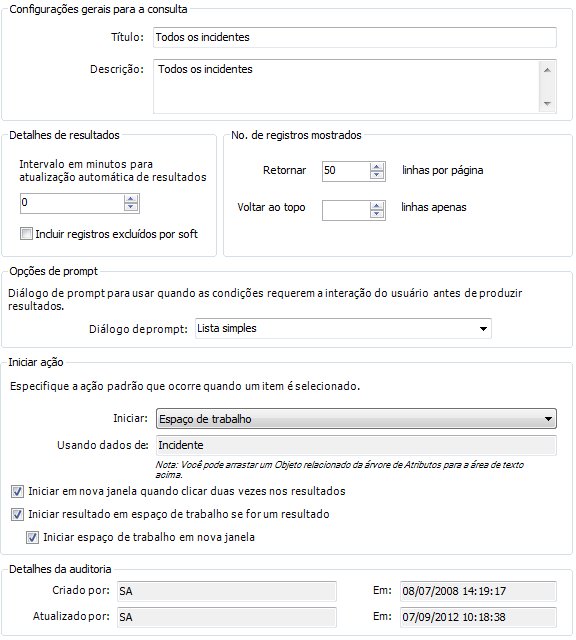This screenshot has width=576, height=640.
Task: Click the Retornar number field showing 50
Action: coord(346,171)
